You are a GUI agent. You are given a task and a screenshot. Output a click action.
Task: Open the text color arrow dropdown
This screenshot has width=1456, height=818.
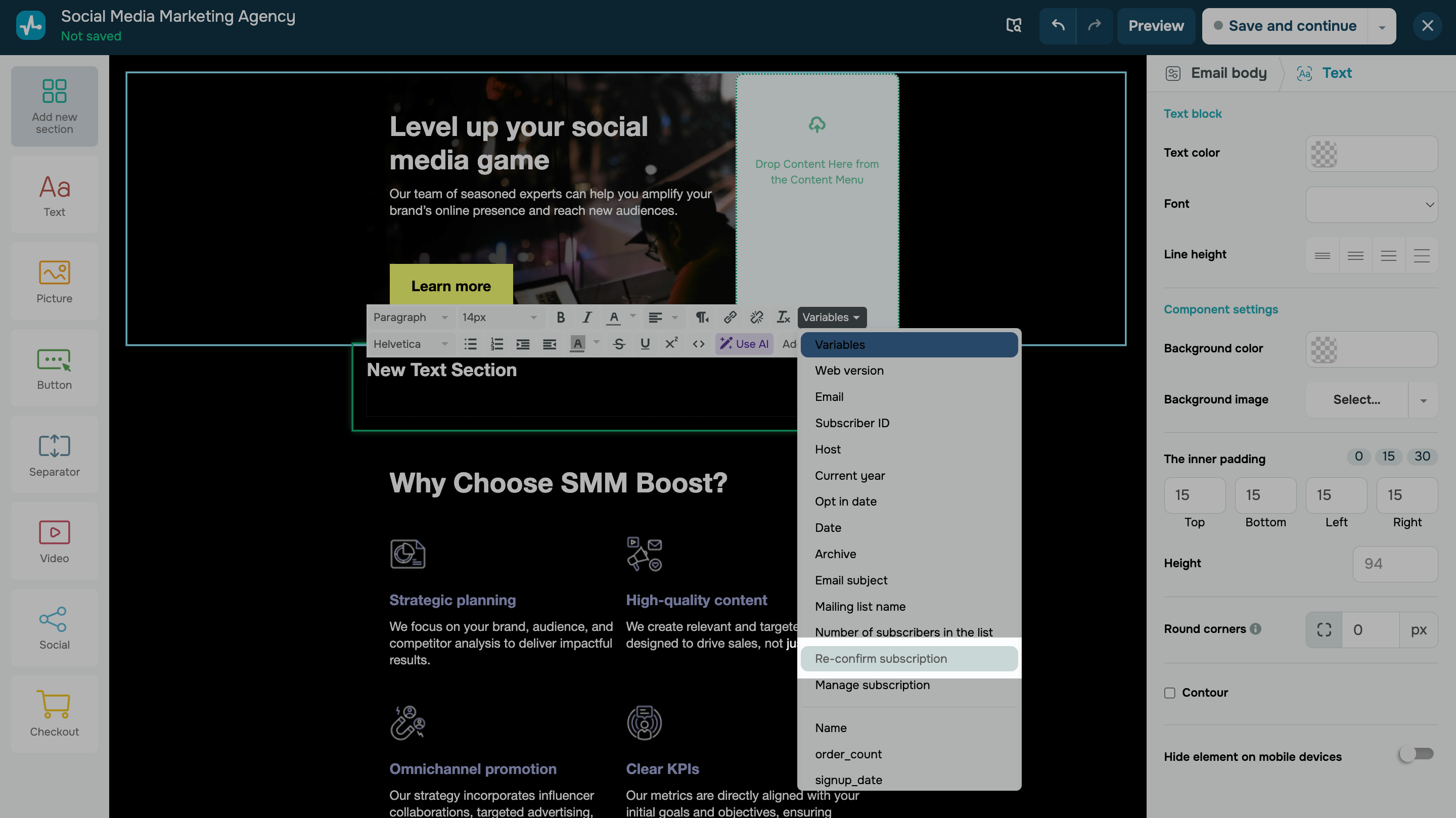[x=632, y=316]
